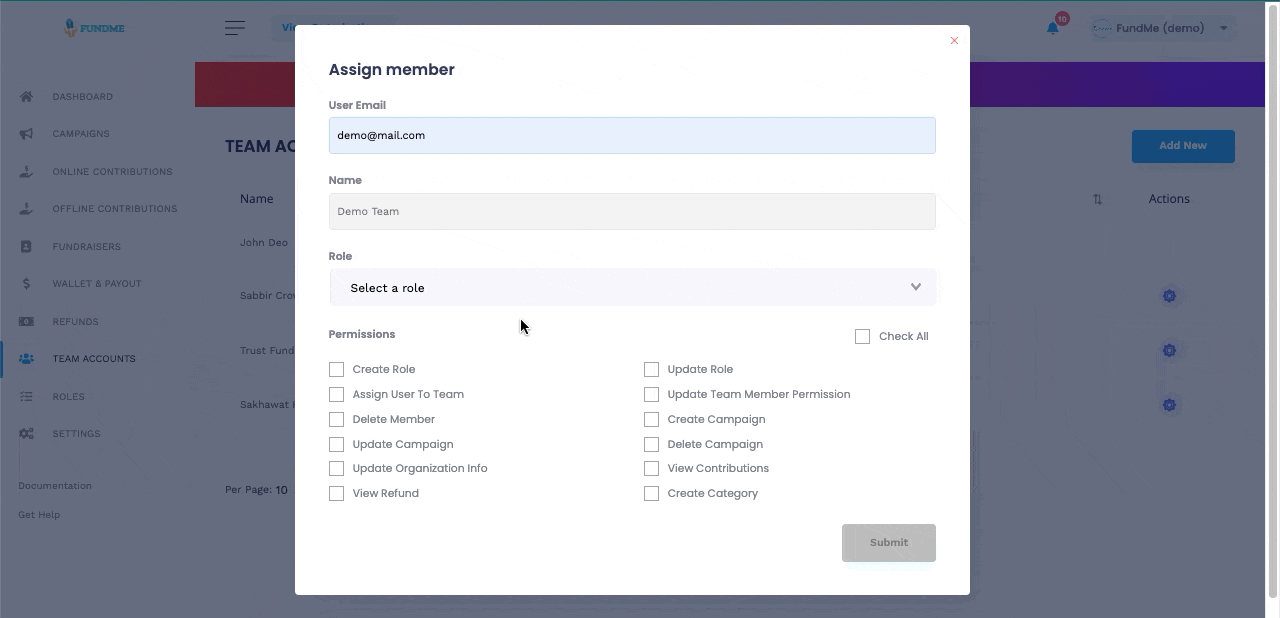Click the gear action icon in Sakhawat row
Viewport: 1280px width, 618px height.
[1169, 405]
